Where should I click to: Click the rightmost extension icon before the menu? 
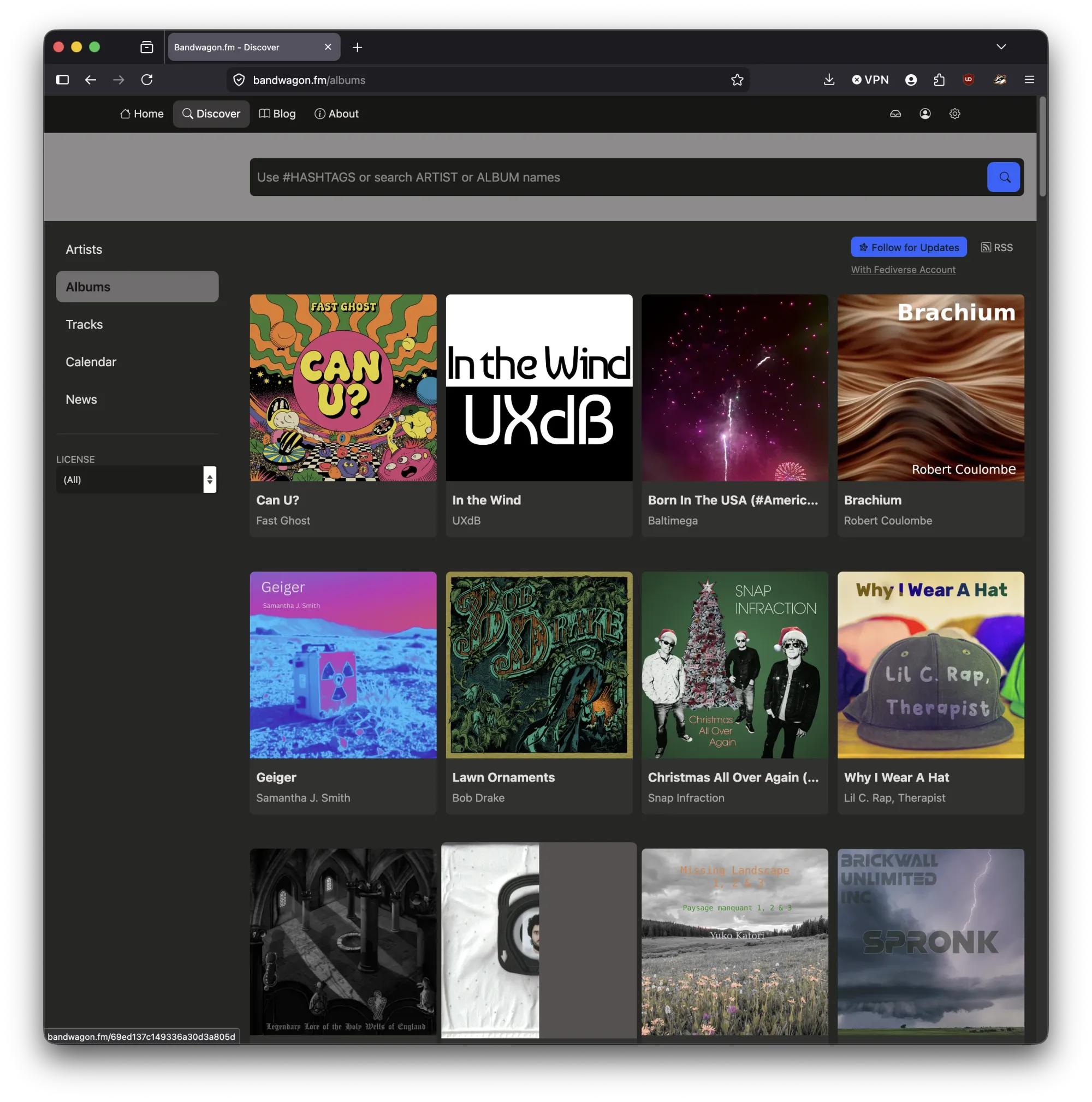click(x=1000, y=80)
